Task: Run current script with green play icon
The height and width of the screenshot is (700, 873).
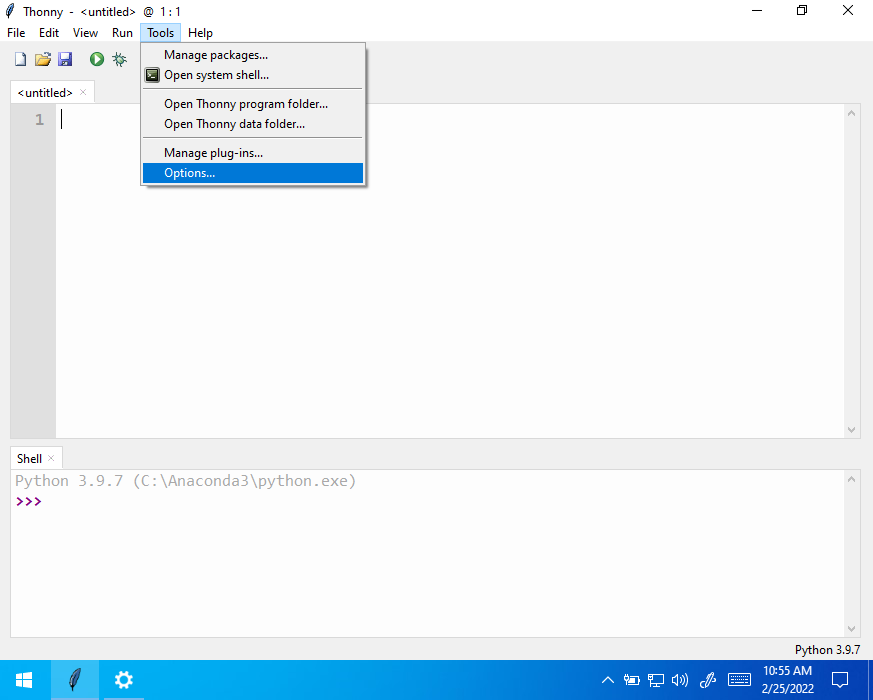Action: click(x=97, y=59)
